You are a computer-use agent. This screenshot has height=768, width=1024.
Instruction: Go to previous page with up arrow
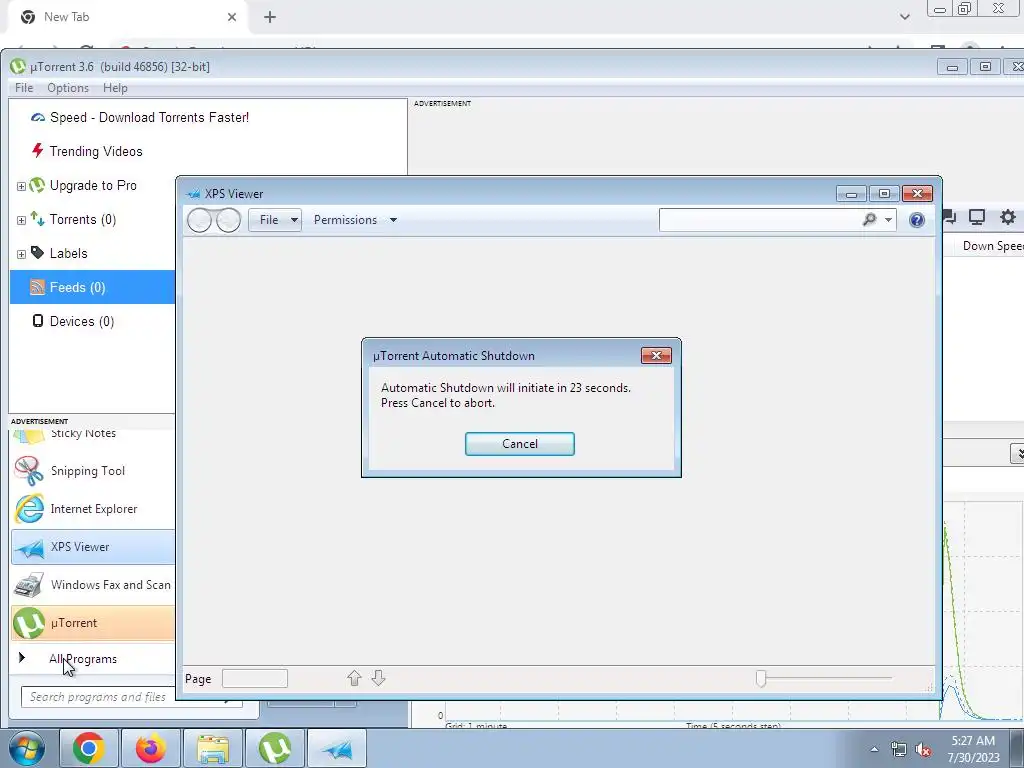click(x=354, y=679)
